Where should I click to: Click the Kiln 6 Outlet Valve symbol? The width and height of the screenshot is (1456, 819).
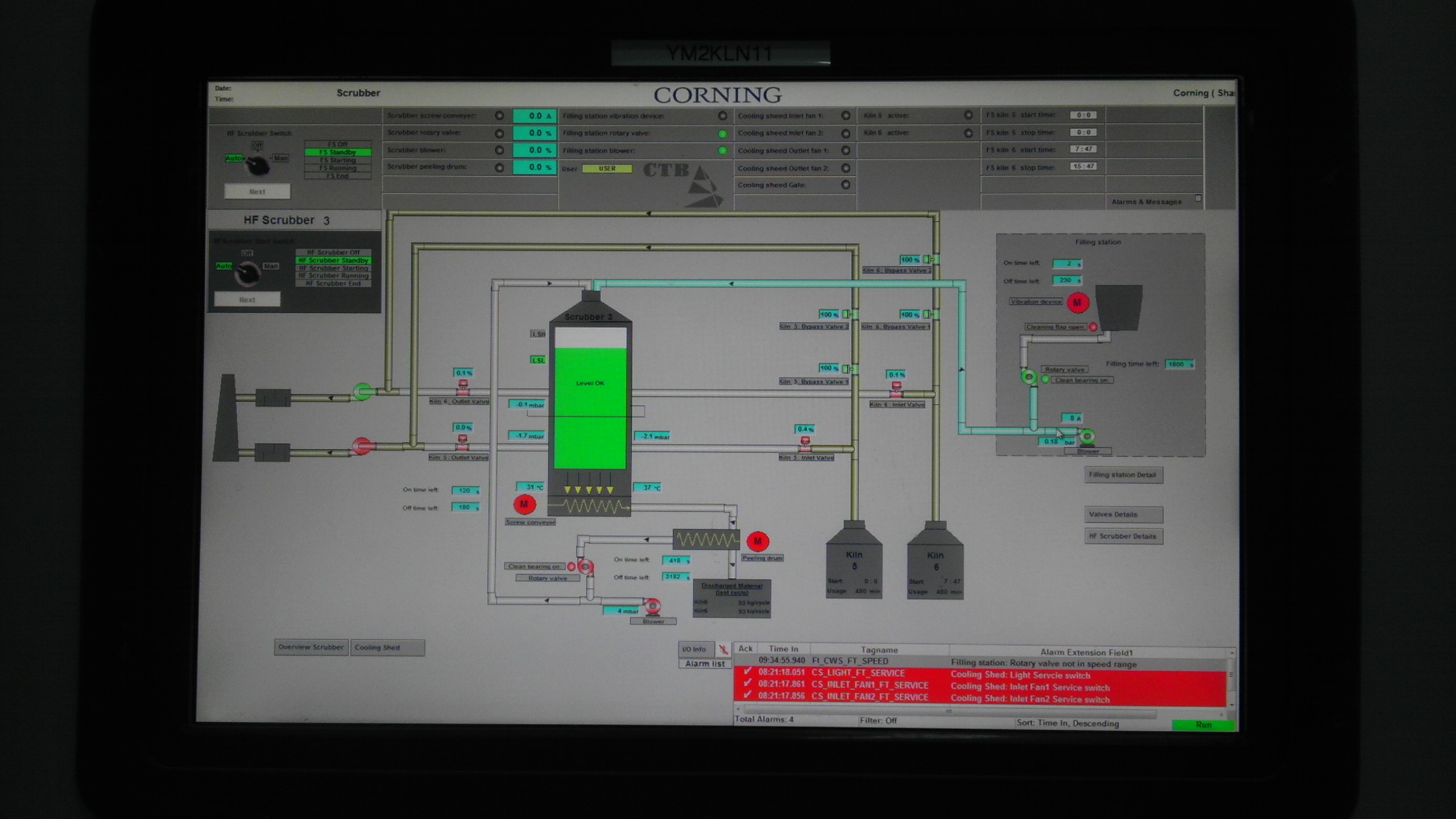click(x=463, y=388)
